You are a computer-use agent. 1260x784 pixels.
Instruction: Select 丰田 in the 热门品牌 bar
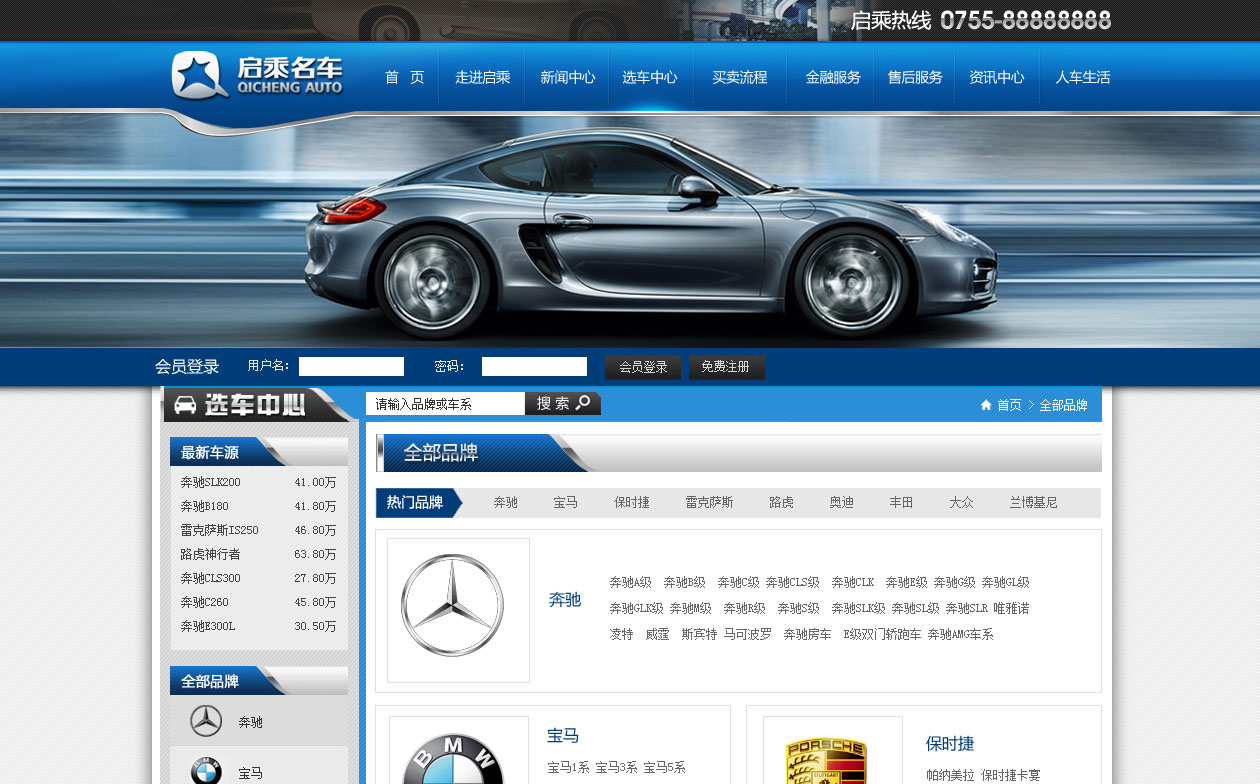tap(901, 502)
